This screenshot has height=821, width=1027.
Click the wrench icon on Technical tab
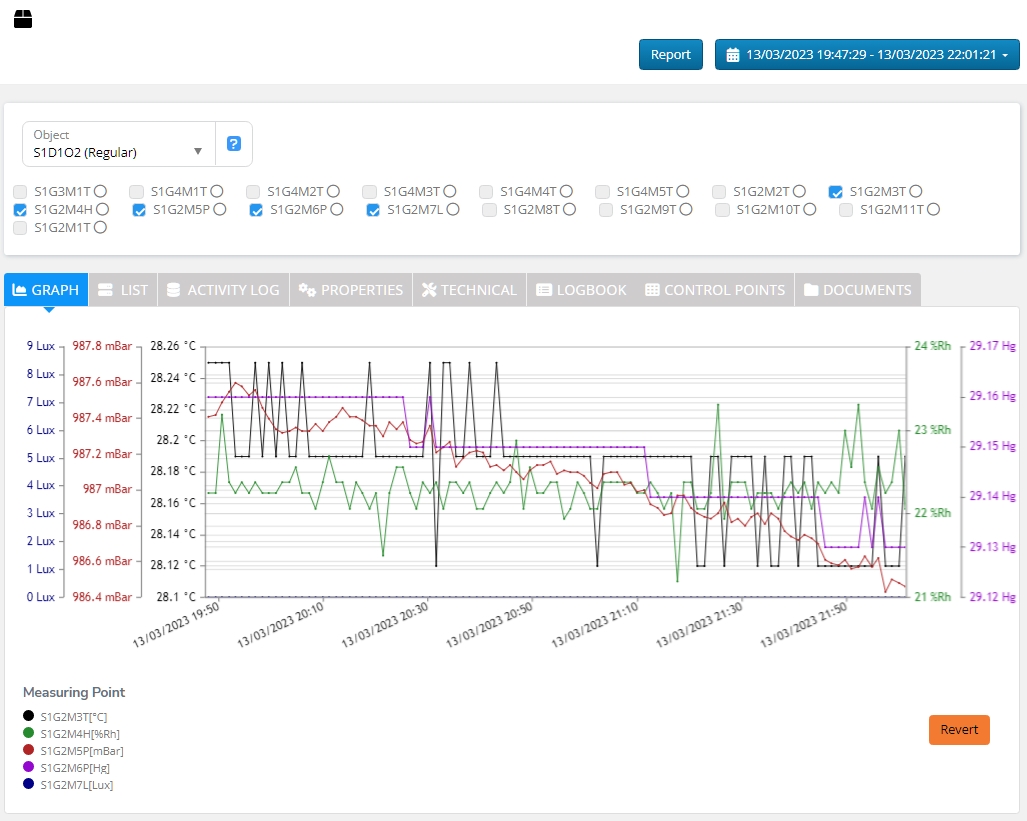429,290
